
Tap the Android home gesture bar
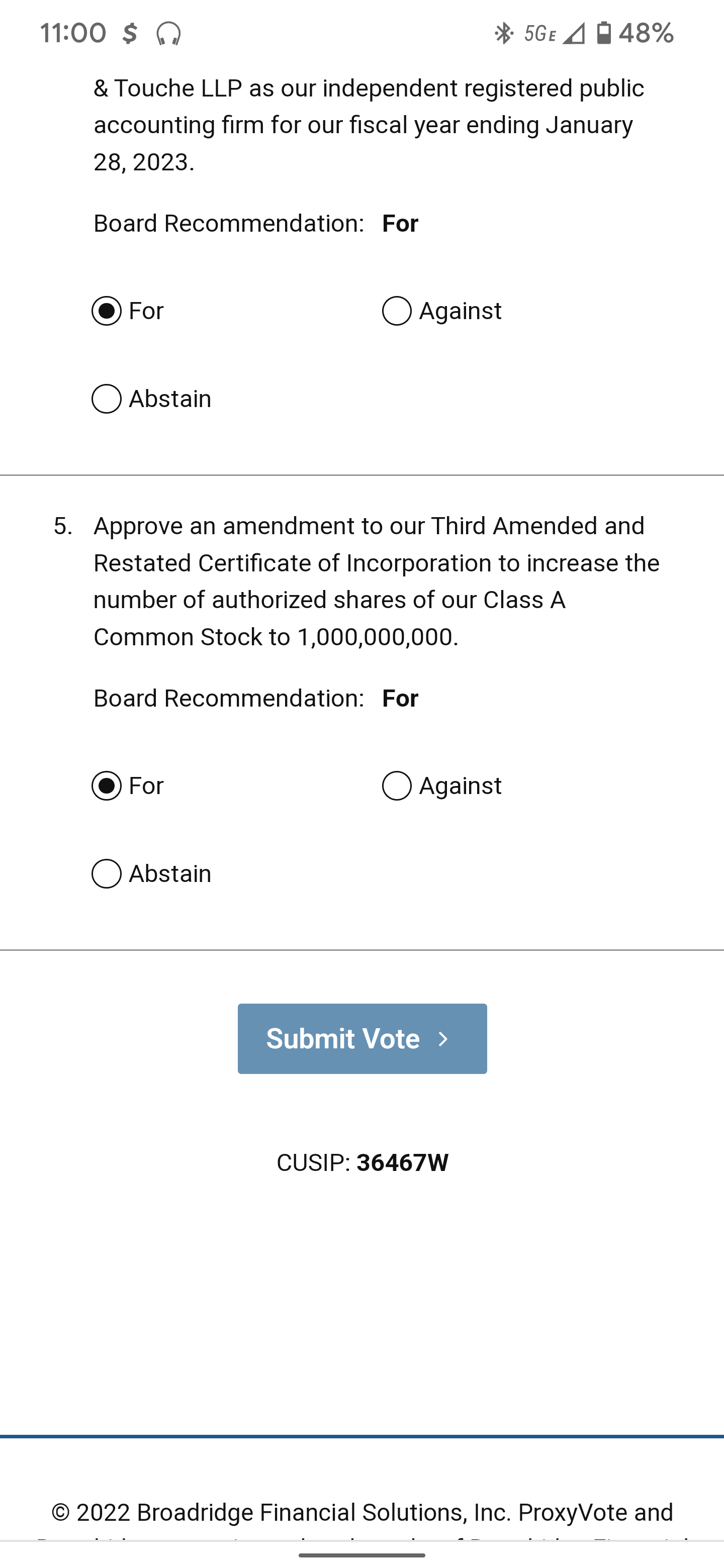(363, 1555)
